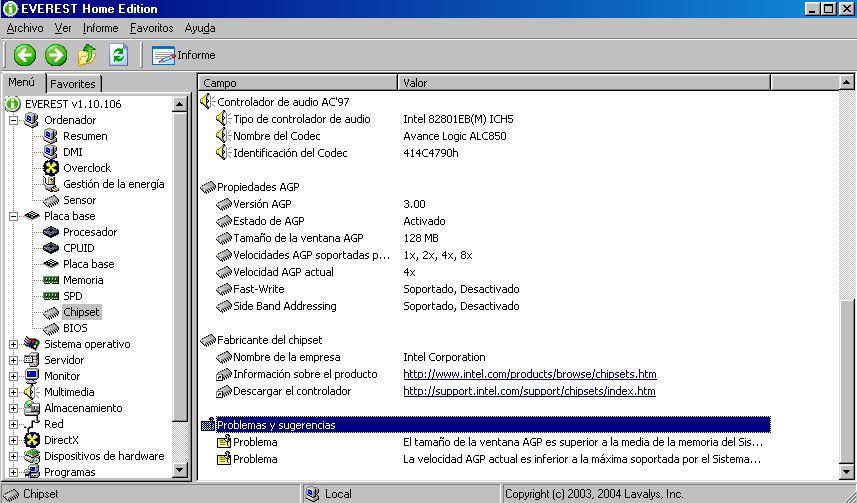Select the CPUID chip icon

50,248
